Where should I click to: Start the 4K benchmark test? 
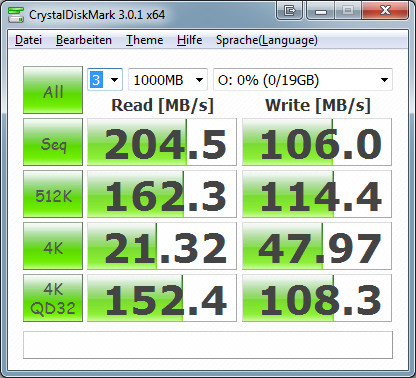coord(53,246)
